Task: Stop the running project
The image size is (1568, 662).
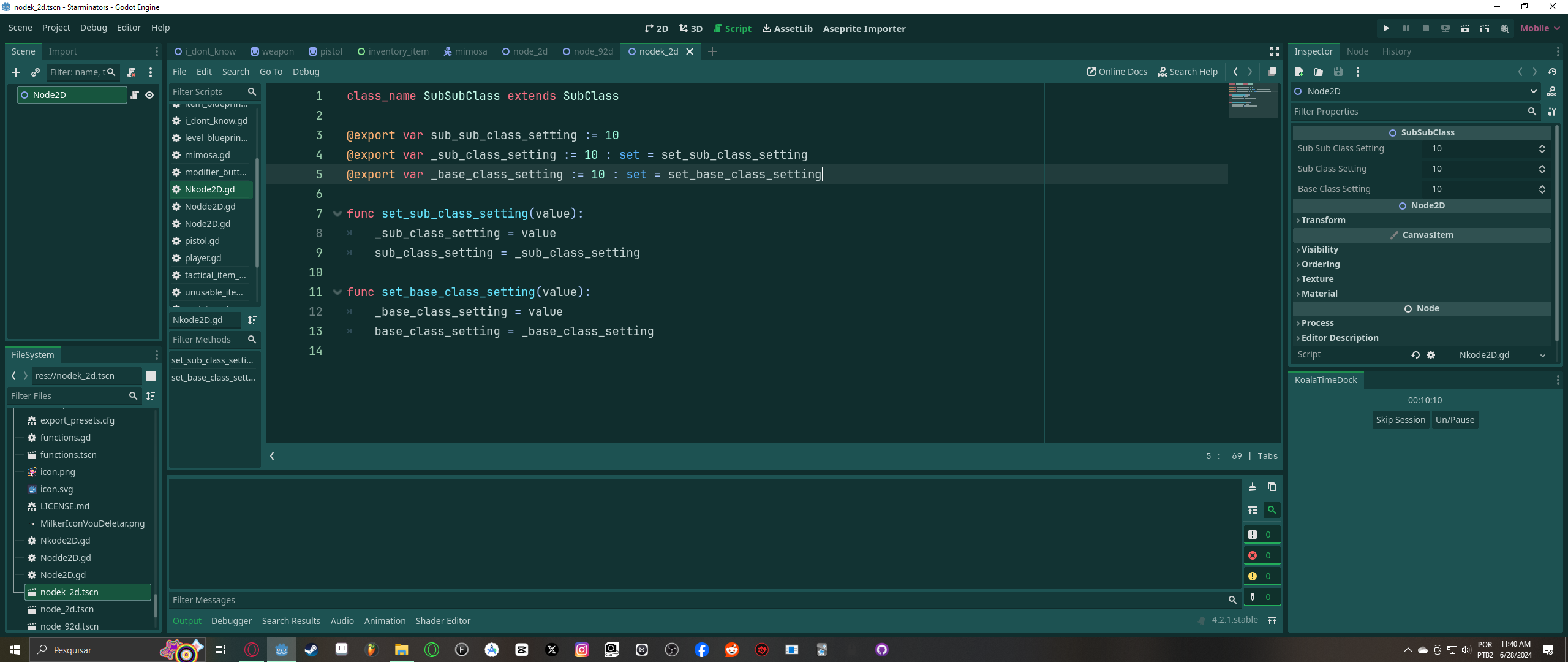Action: (1426, 28)
